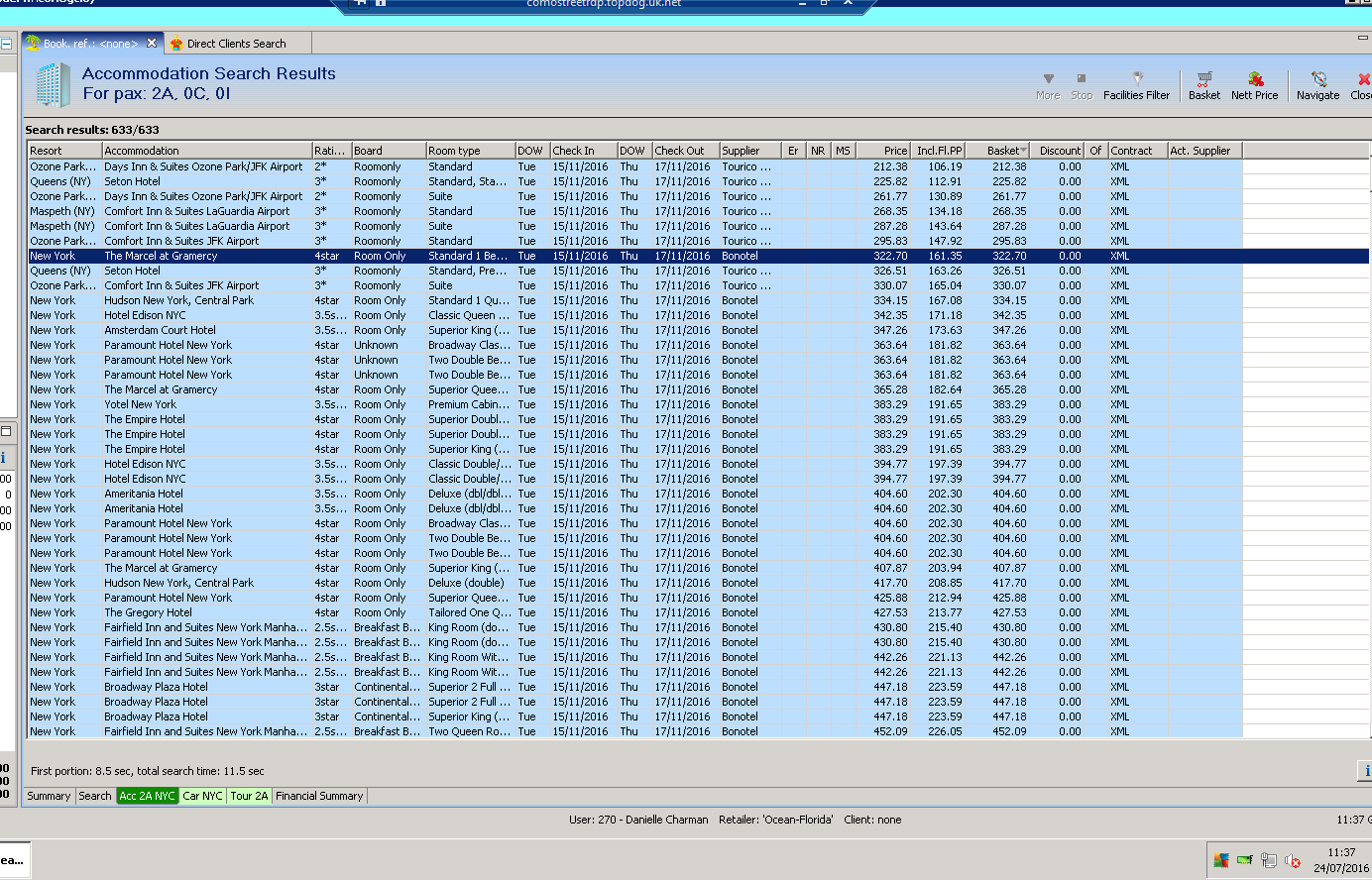This screenshot has height=880, width=1372.
Task: Click the Tailored One Q... room type cell
Action: point(470,612)
